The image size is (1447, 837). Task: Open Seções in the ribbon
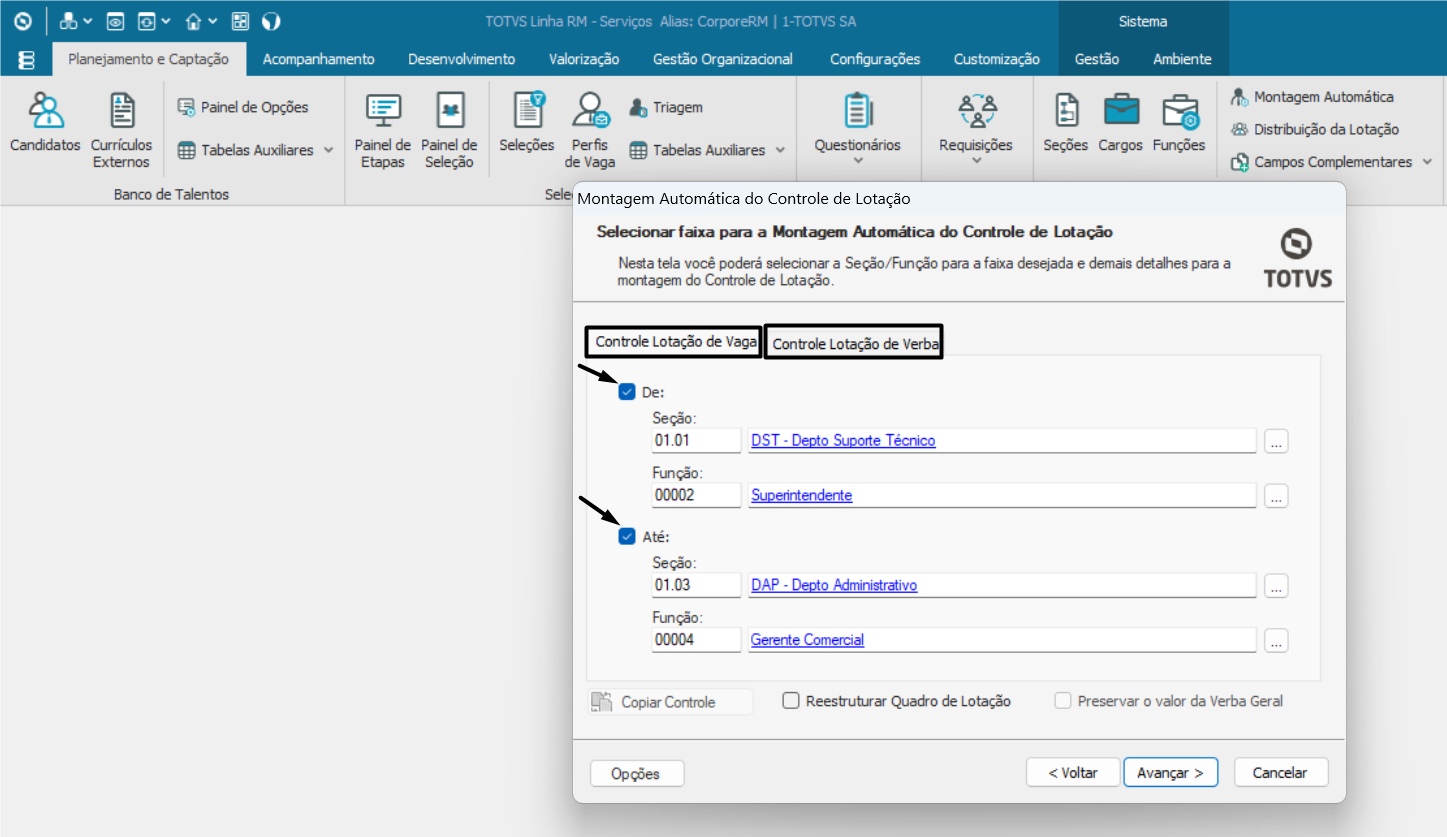click(x=1065, y=122)
